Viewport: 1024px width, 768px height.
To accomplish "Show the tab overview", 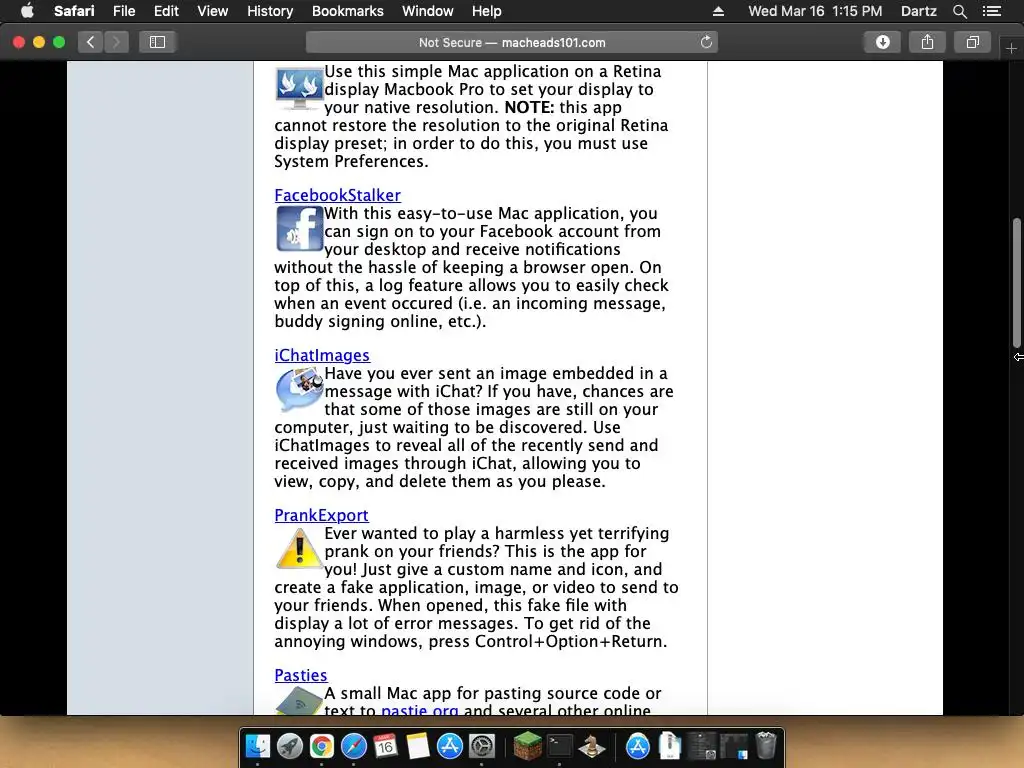I will tap(972, 42).
